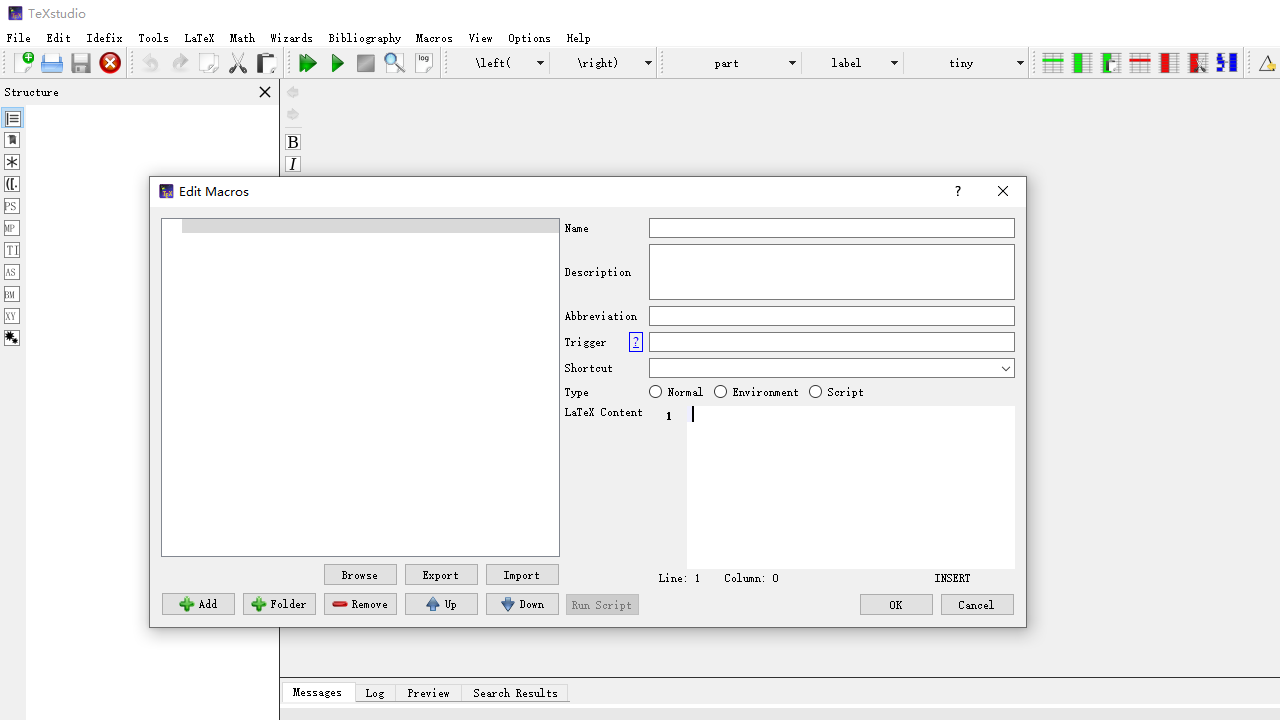This screenshot has width=1280, height=720.
Task: Open the Shortcut dropdown
Action: (1006, 368)
